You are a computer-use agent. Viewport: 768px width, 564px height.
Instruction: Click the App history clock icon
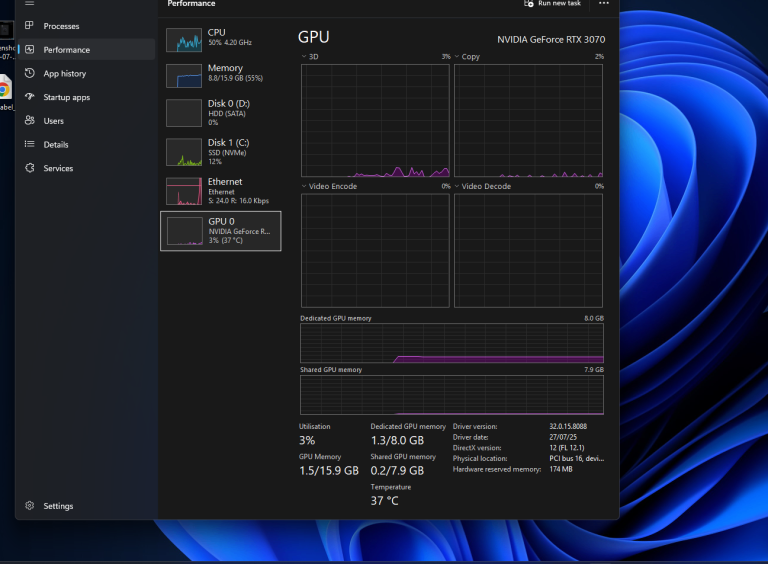(x=30, y=73)
